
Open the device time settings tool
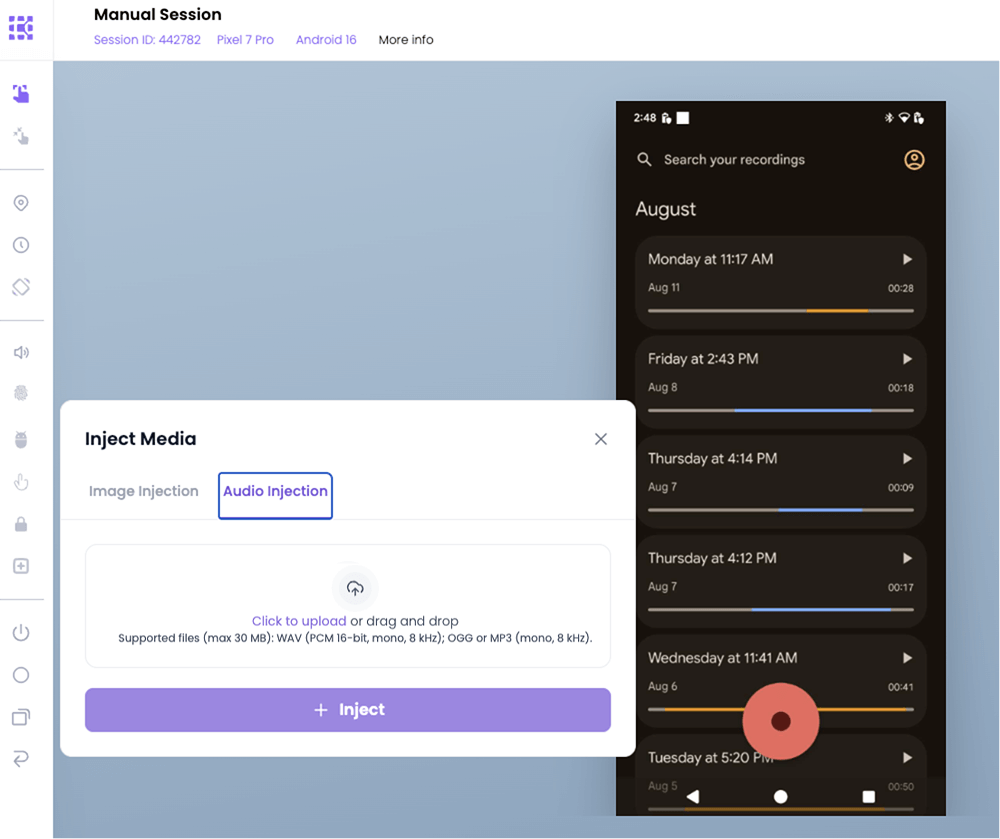point(22,245)
